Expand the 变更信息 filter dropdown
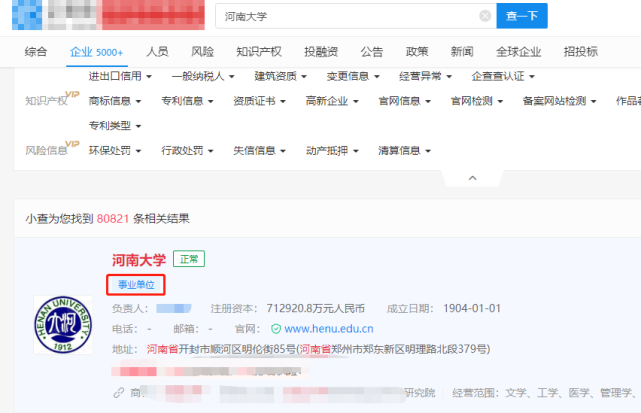This screenshot has height=413, width=641. pos(353,76)
